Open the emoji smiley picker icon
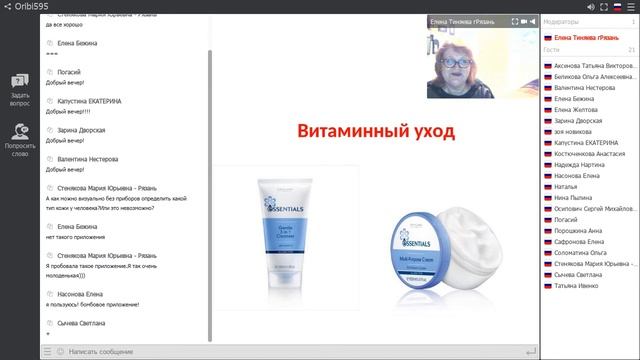This screenshot has width=640, height=360. pos(60,351)
